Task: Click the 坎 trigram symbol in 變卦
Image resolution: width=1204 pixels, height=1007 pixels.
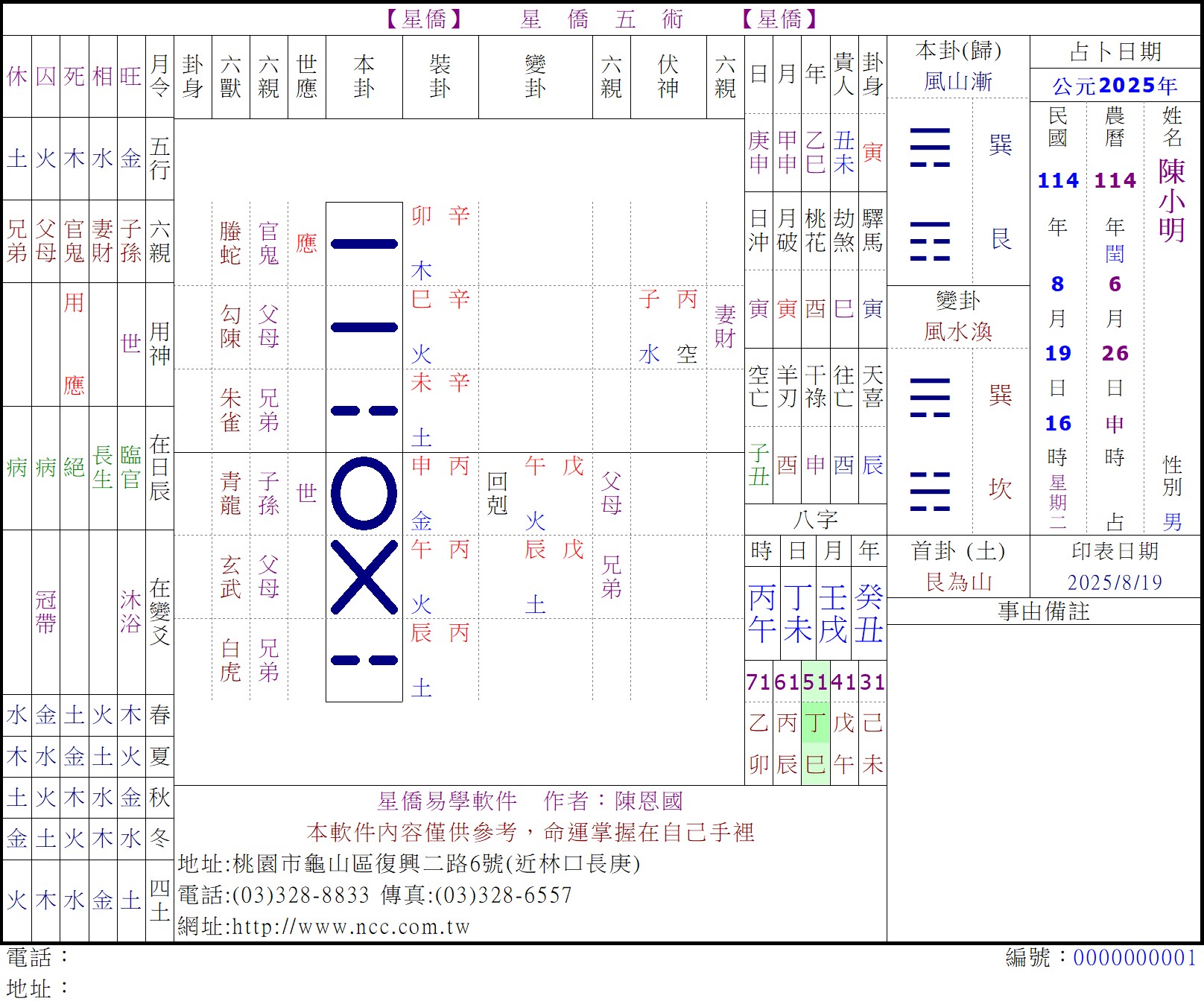Action: pyautogui.click(x=930, y=491)
